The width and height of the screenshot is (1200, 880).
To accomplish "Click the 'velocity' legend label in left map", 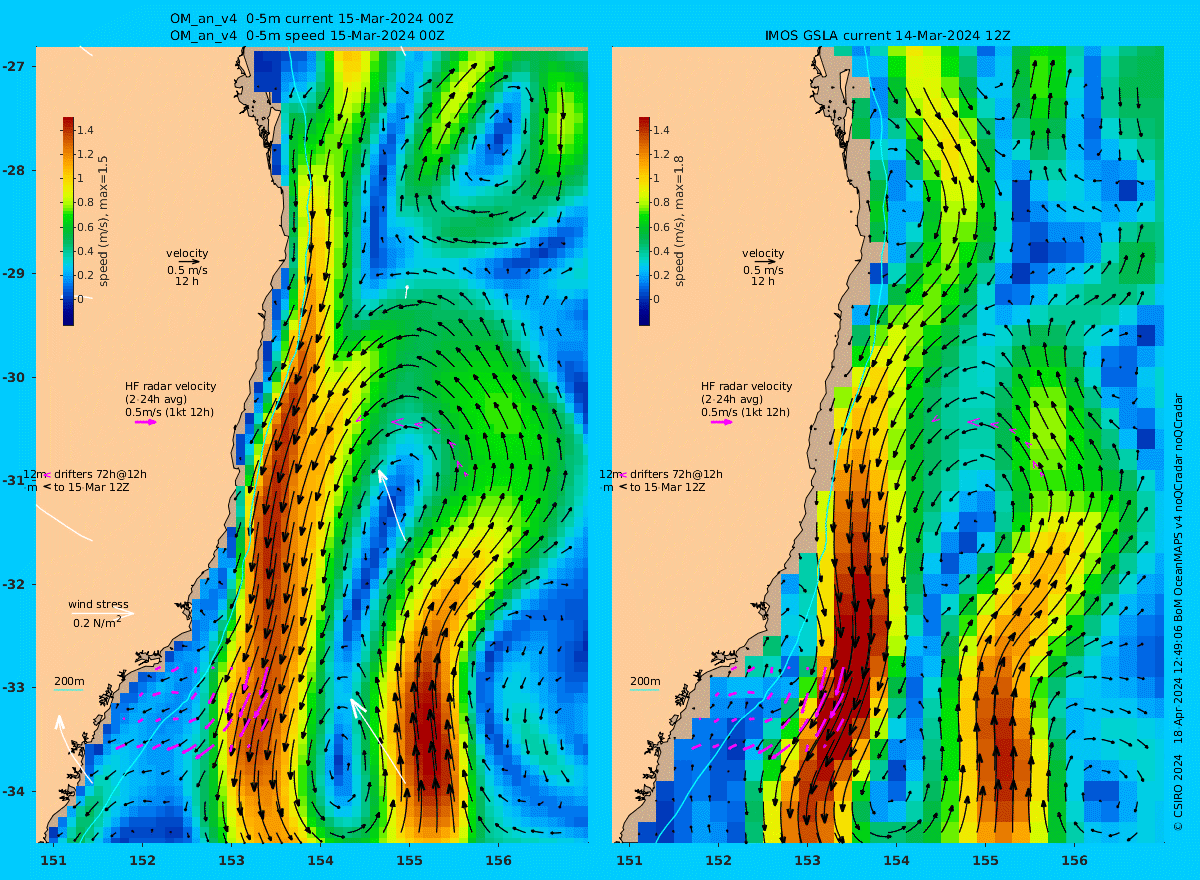I will point(187,253).
